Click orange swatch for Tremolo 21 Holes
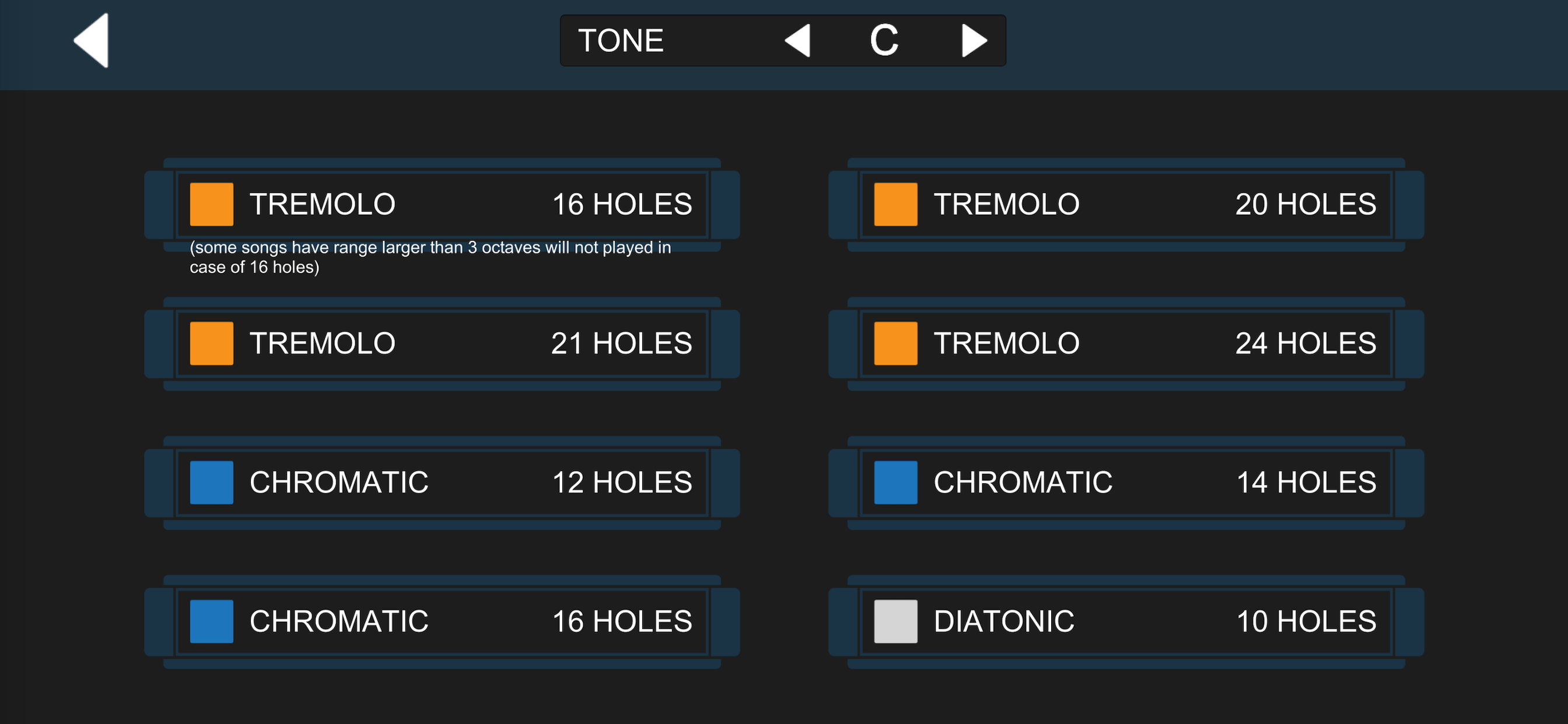This screenshot has height=724, width=1568. tap(211, 344)
